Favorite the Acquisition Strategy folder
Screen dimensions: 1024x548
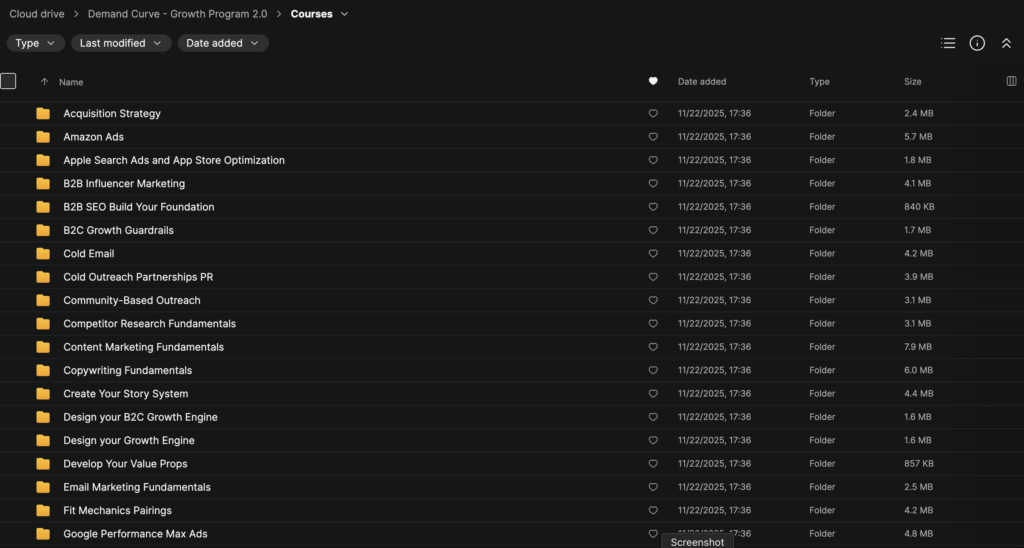tap(653, 114)
